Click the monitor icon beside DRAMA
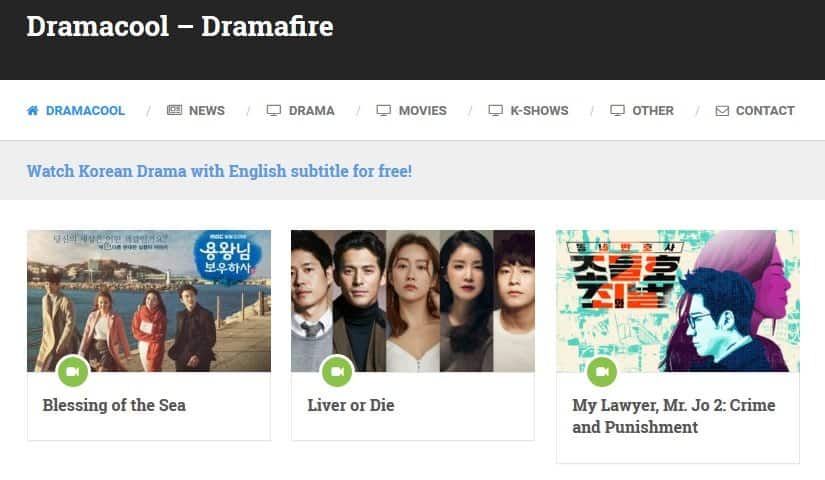The height and width of the screenshot is (480, 825). pyautogui.click(x=274, y=110)
